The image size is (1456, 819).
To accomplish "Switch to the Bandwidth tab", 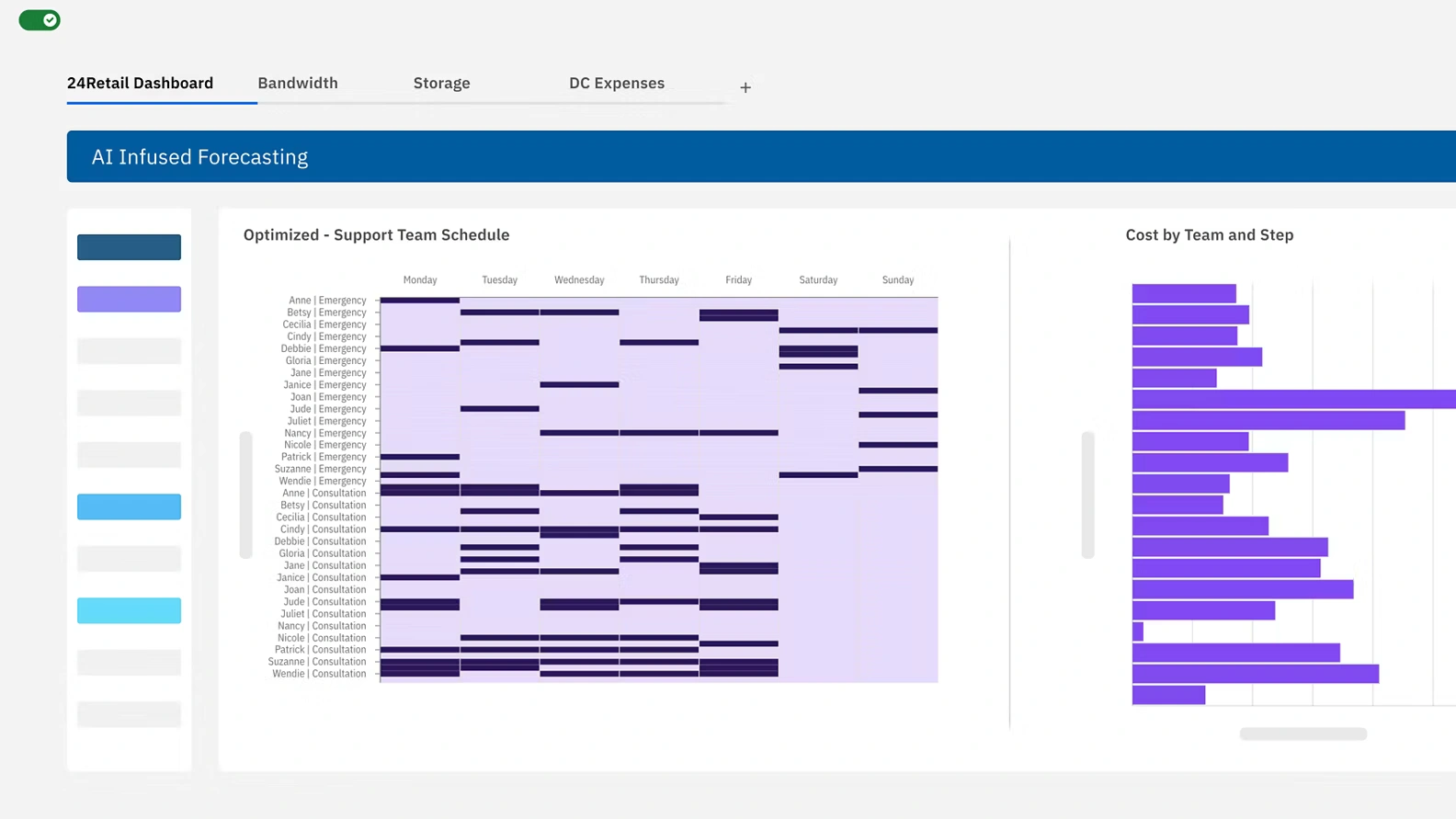I will [298, 83].
